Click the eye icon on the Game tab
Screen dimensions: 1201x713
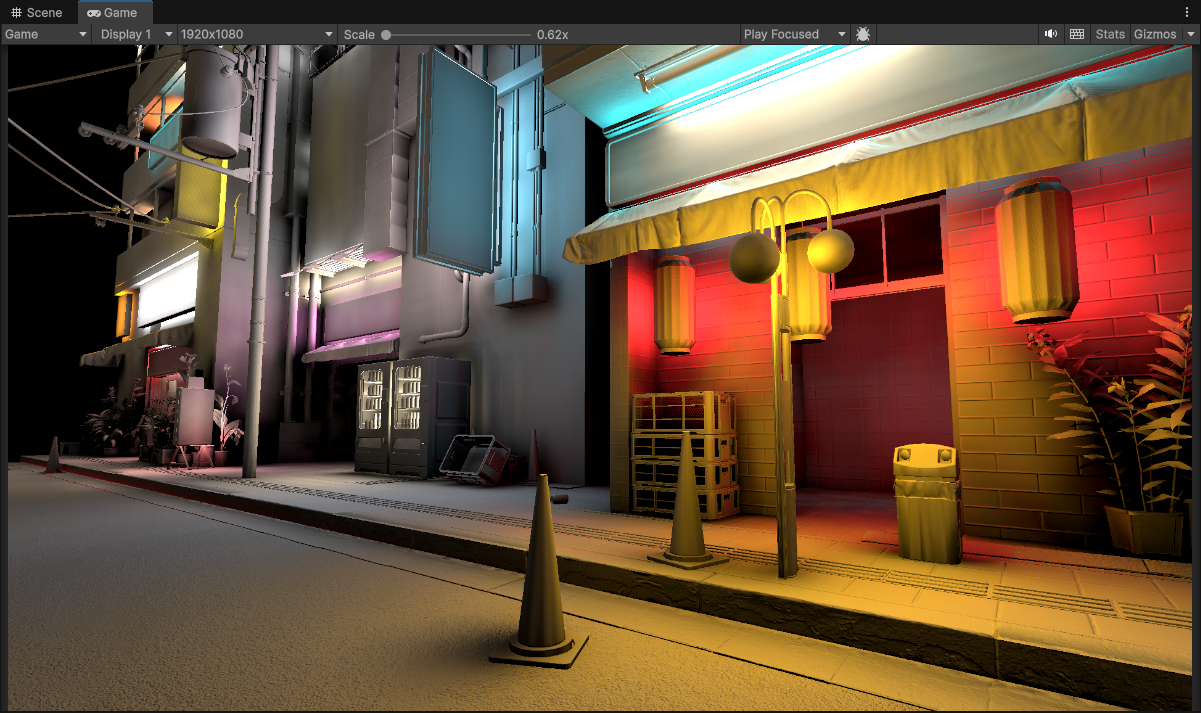(x=92, y=12)
